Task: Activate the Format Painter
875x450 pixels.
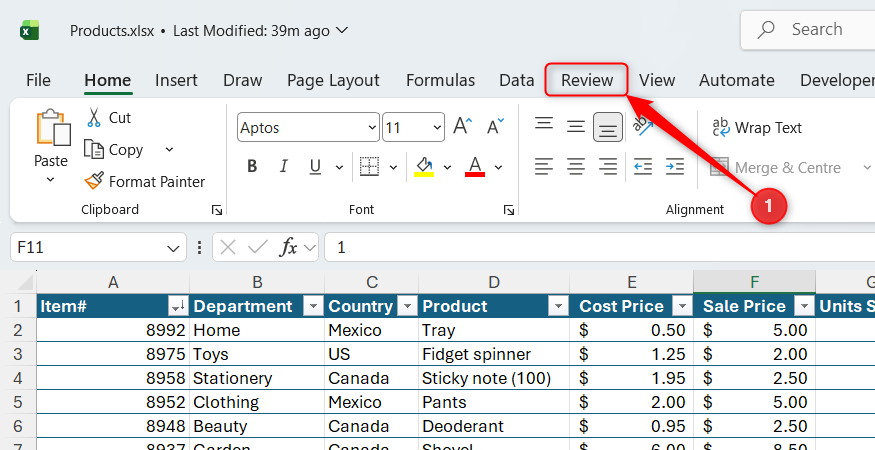Action: point(145,181)
